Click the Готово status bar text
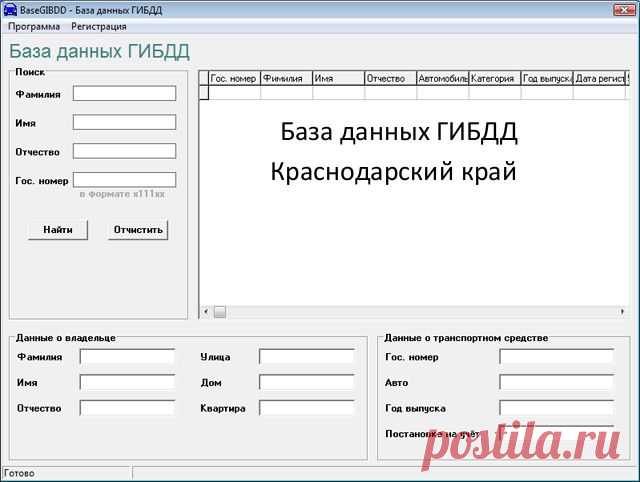Image resolution: width=640 pixels, height=482 pixels. tap(19, 473)
